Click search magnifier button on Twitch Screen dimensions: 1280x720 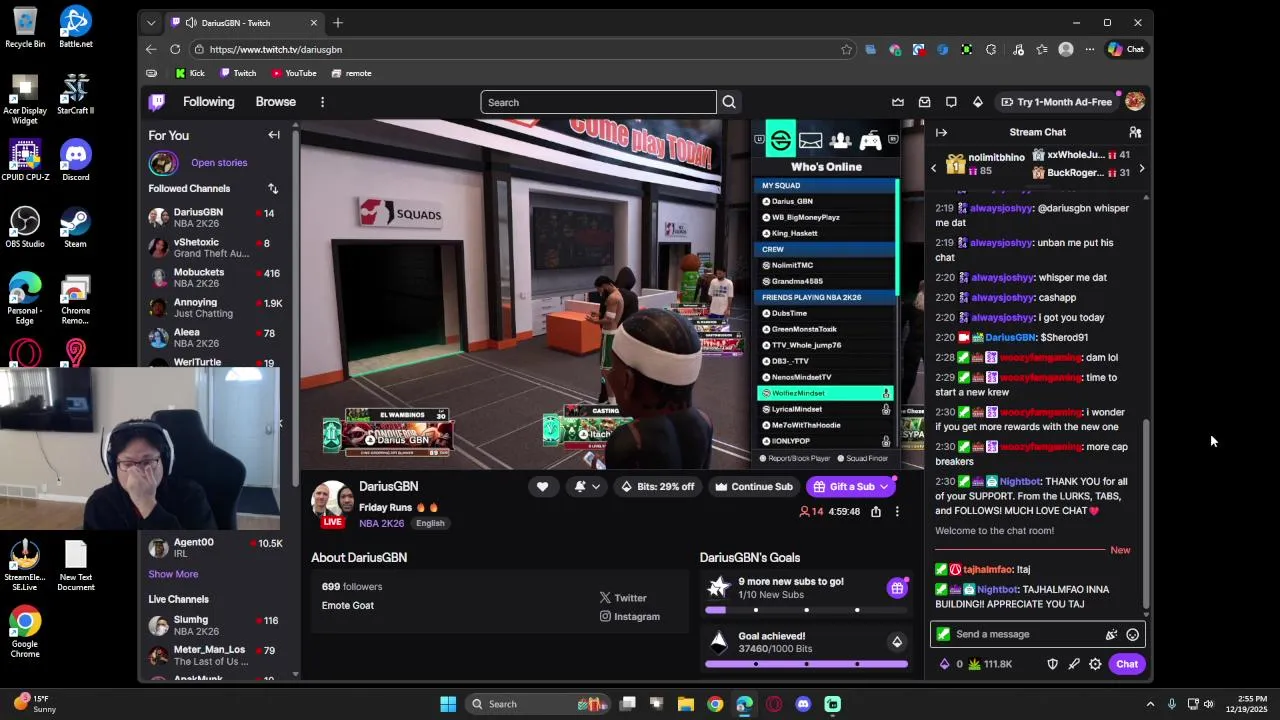pyautogui.click(x=729, y=102)
